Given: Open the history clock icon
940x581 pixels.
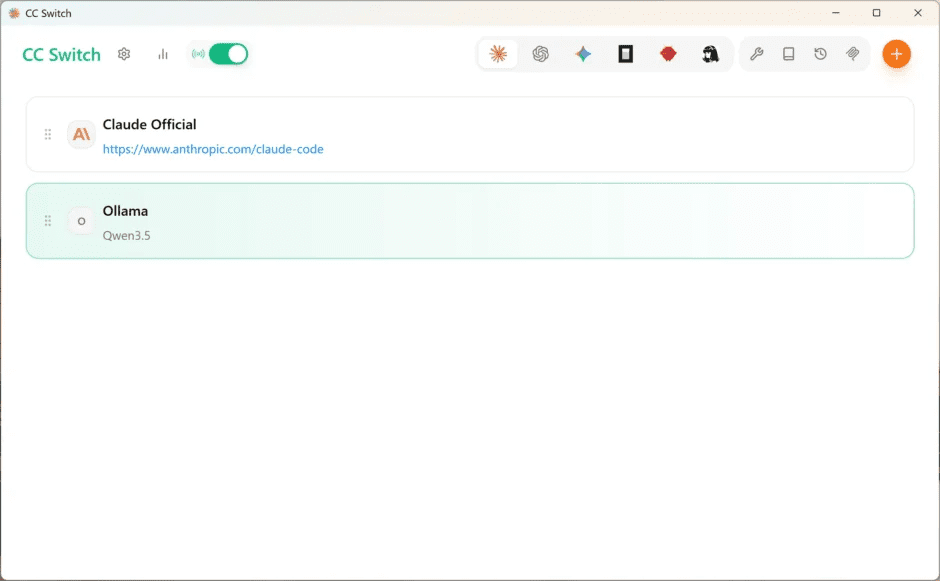Looking at the screenshot, I should click(821, 54).
